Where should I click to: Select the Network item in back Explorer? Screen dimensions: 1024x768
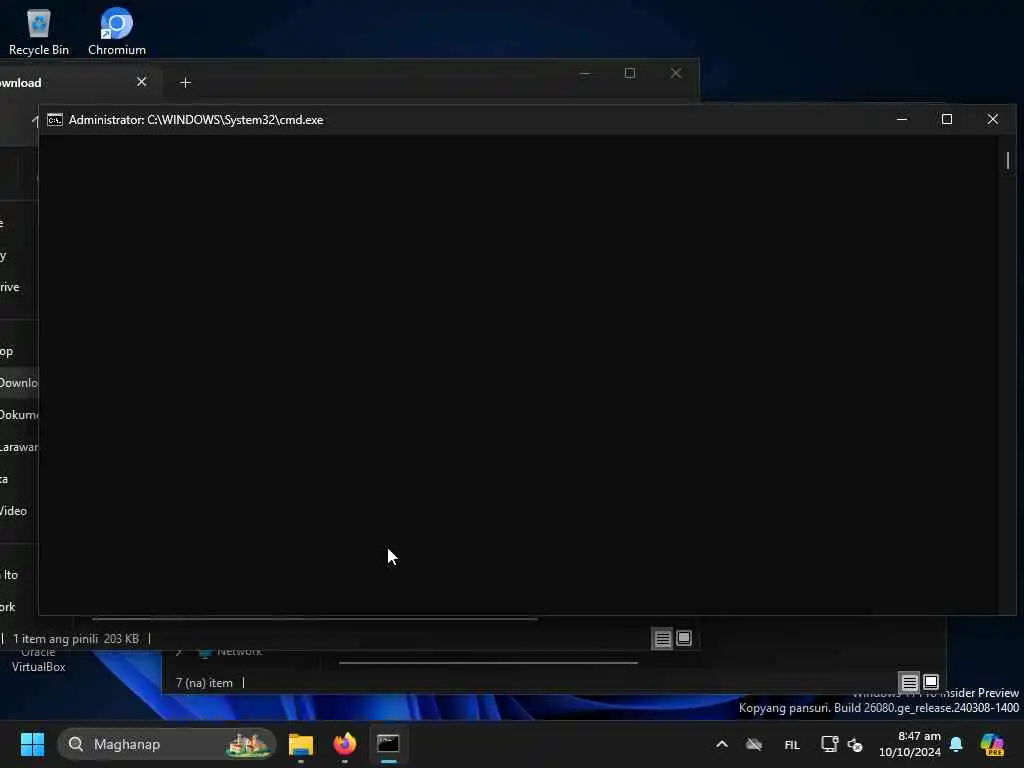(x=239, y=652)
